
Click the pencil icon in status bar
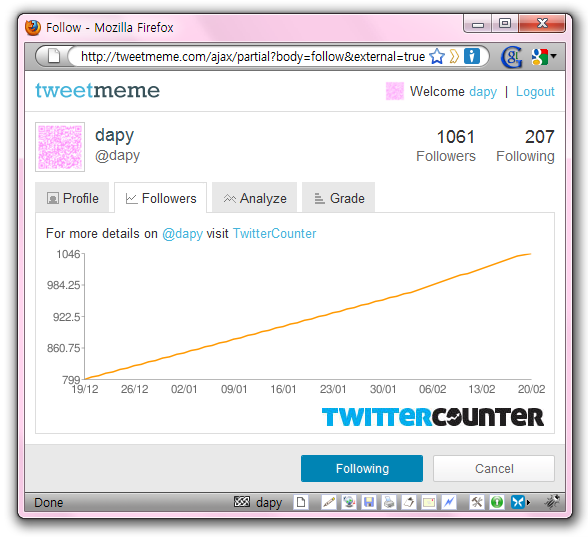tap(329, 502)
